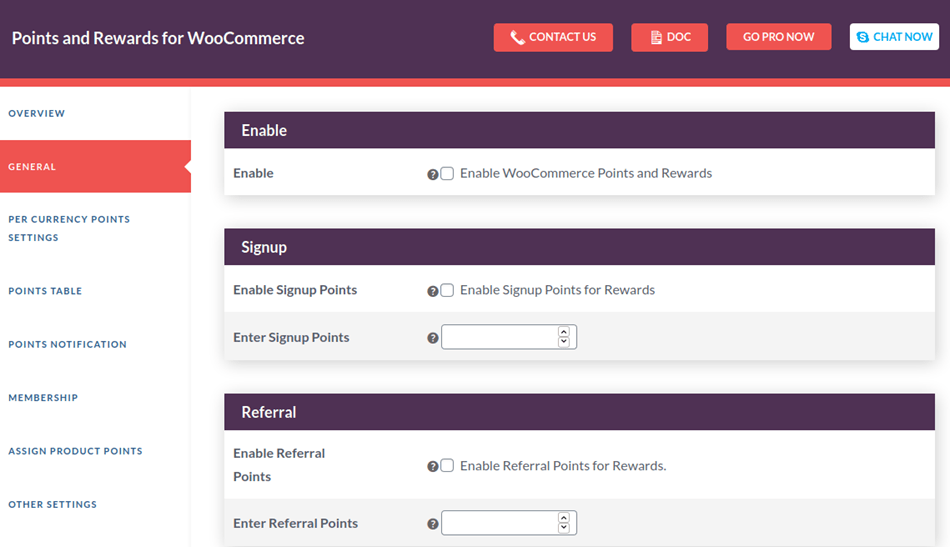Start a chat with Chat Now
The width and height of the screenshot is (950, 547).
[894, 37]
